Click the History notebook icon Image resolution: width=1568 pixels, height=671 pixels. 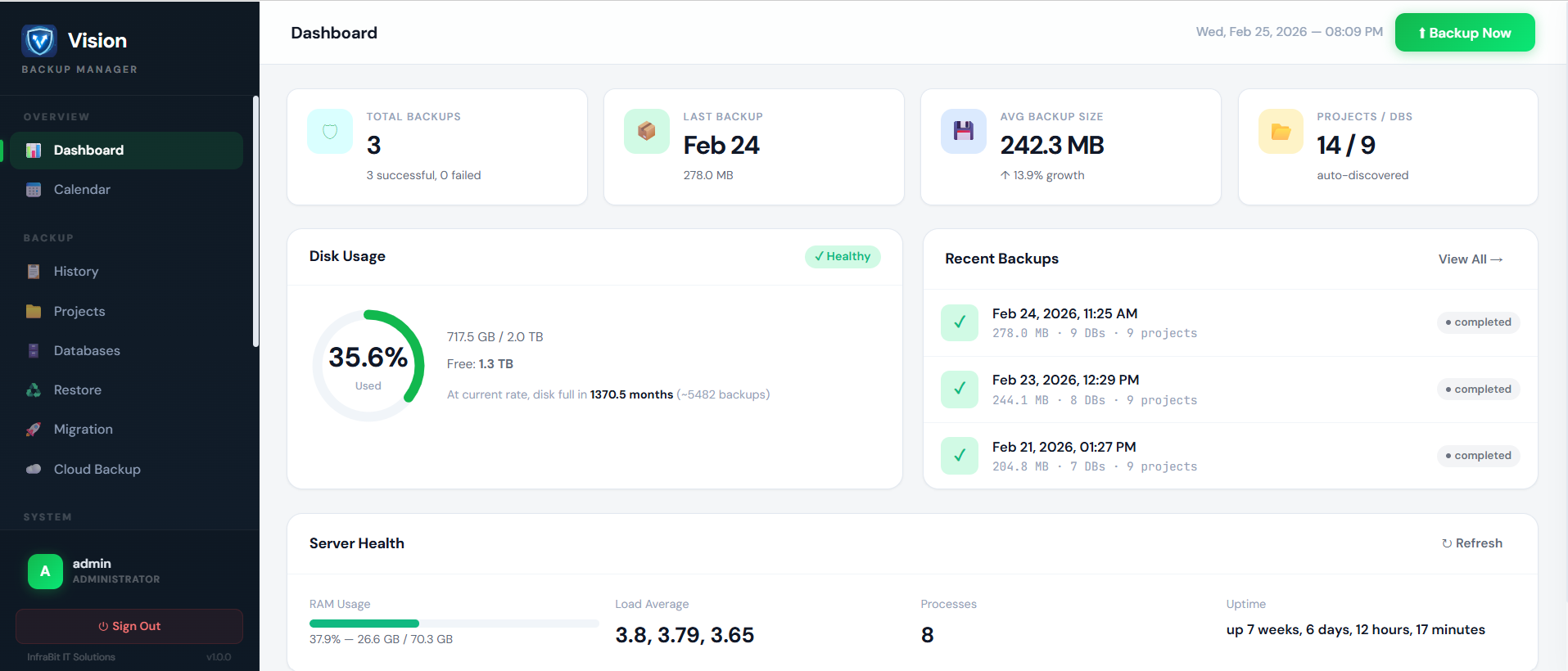click(34, 272)
